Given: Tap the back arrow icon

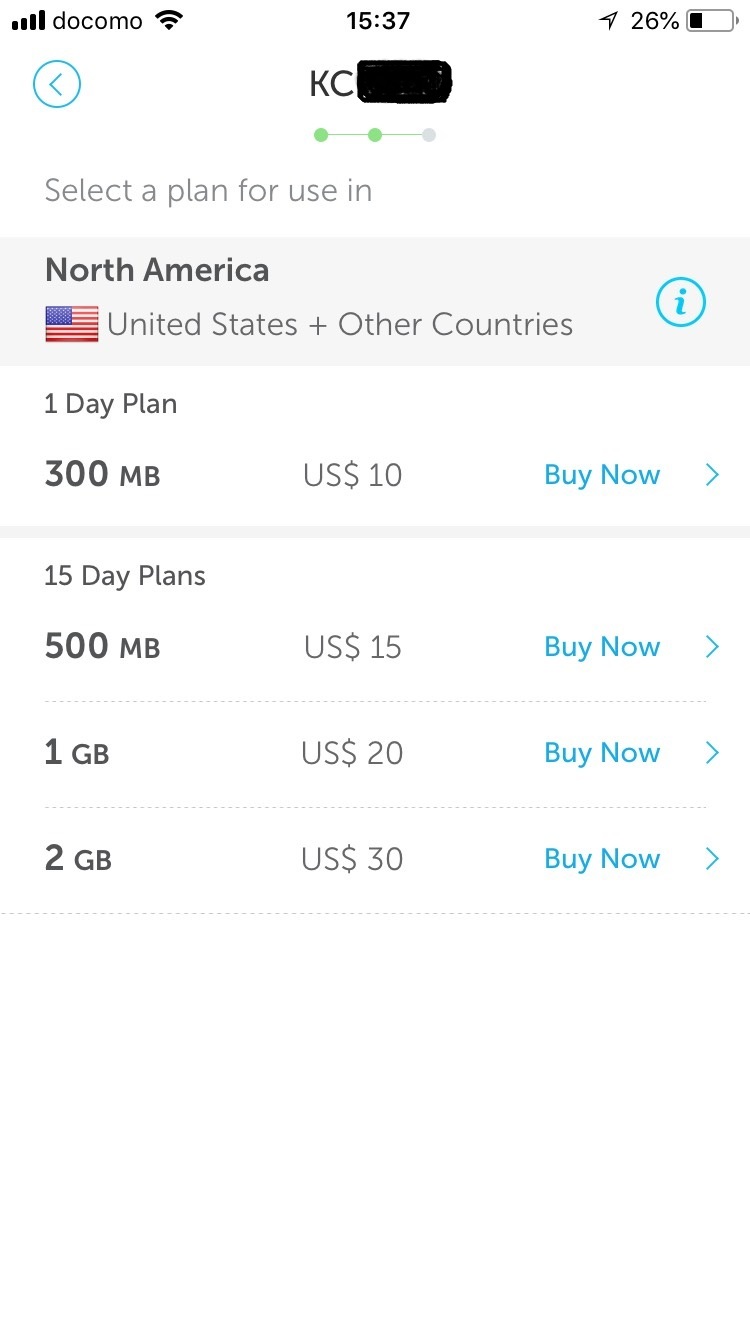Looking at the screenshot, I should click(57, 84).
